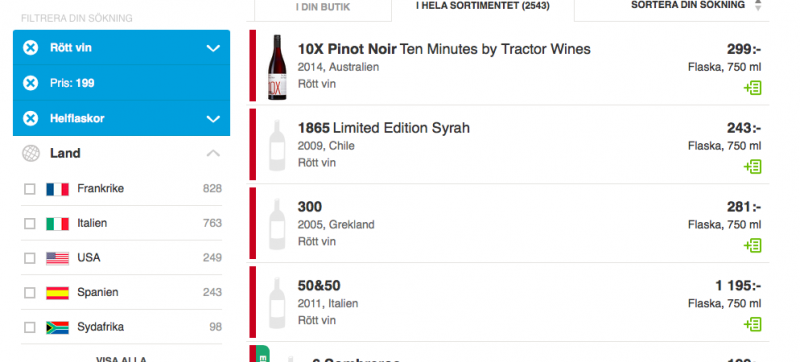Switch to the I din butik tab
The height and width of the screenshot is (362, 800).
pos(323,8)
